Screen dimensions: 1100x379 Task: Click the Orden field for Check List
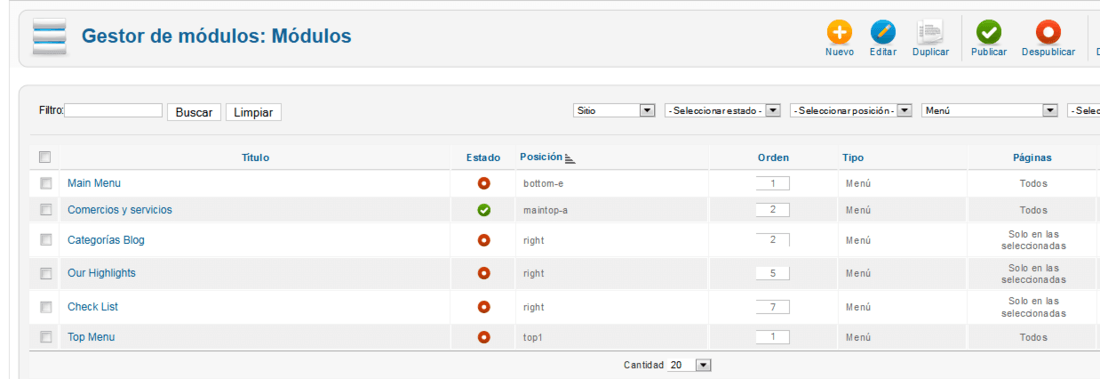[x=772, y=307]
